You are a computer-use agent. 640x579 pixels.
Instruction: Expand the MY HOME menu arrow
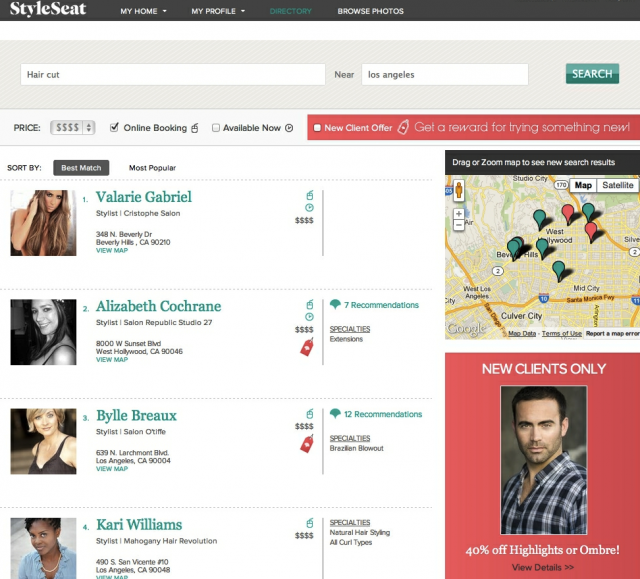(x=164, y=11)
